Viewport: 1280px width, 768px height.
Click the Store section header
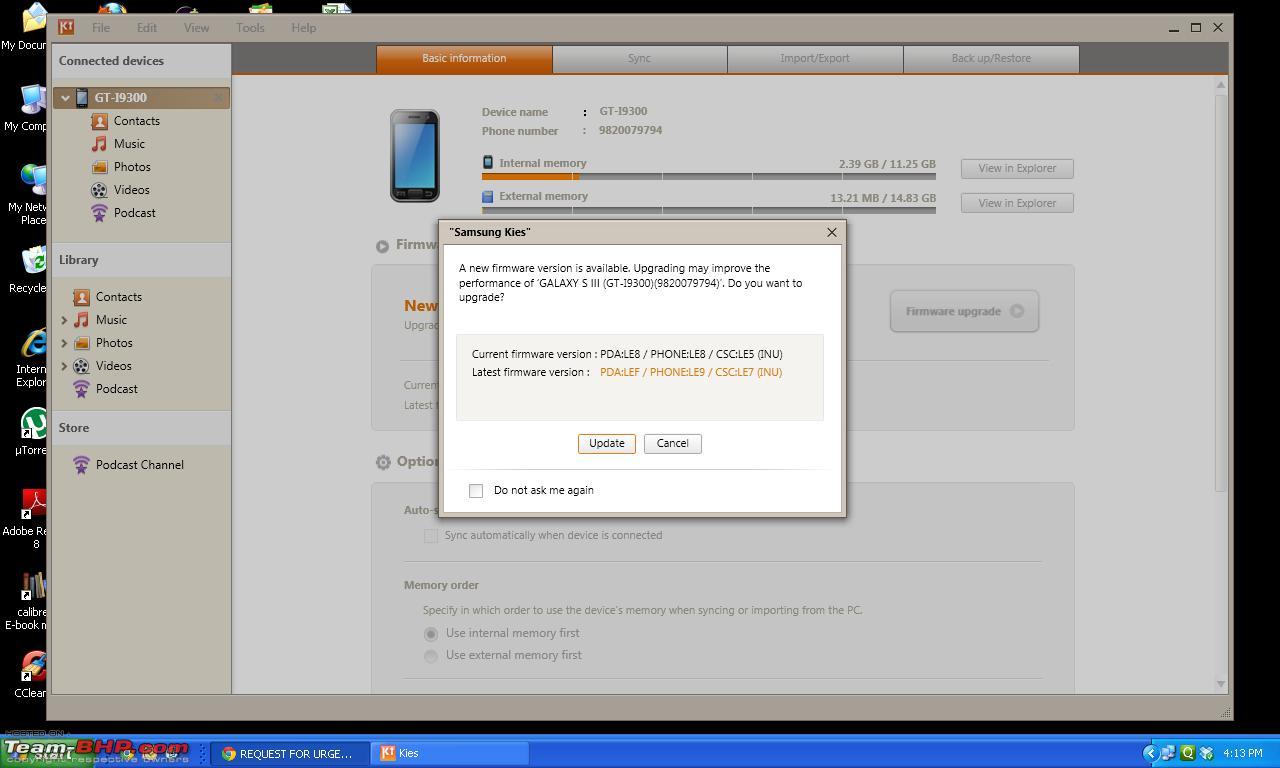click(x=74, y=428)
